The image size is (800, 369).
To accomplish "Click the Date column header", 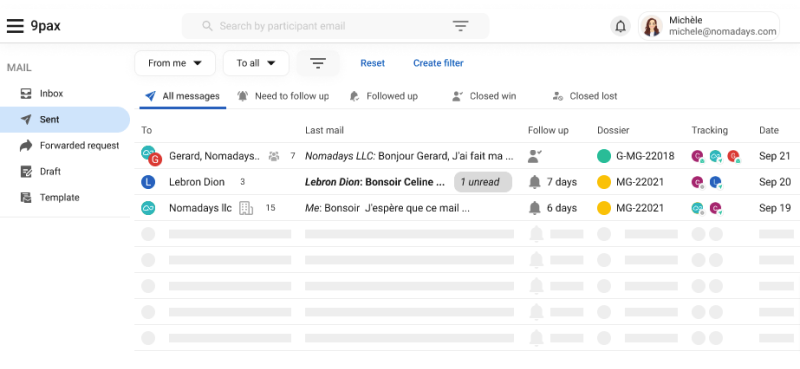I will tap(768, 130).
